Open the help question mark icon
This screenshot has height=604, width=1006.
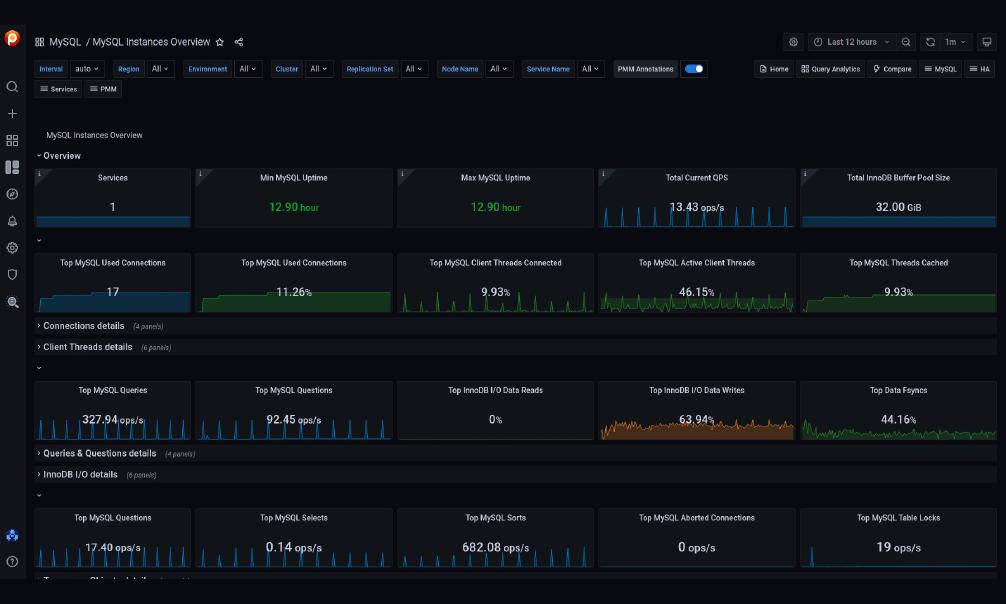pyautogui.click(x=12, y=562)
